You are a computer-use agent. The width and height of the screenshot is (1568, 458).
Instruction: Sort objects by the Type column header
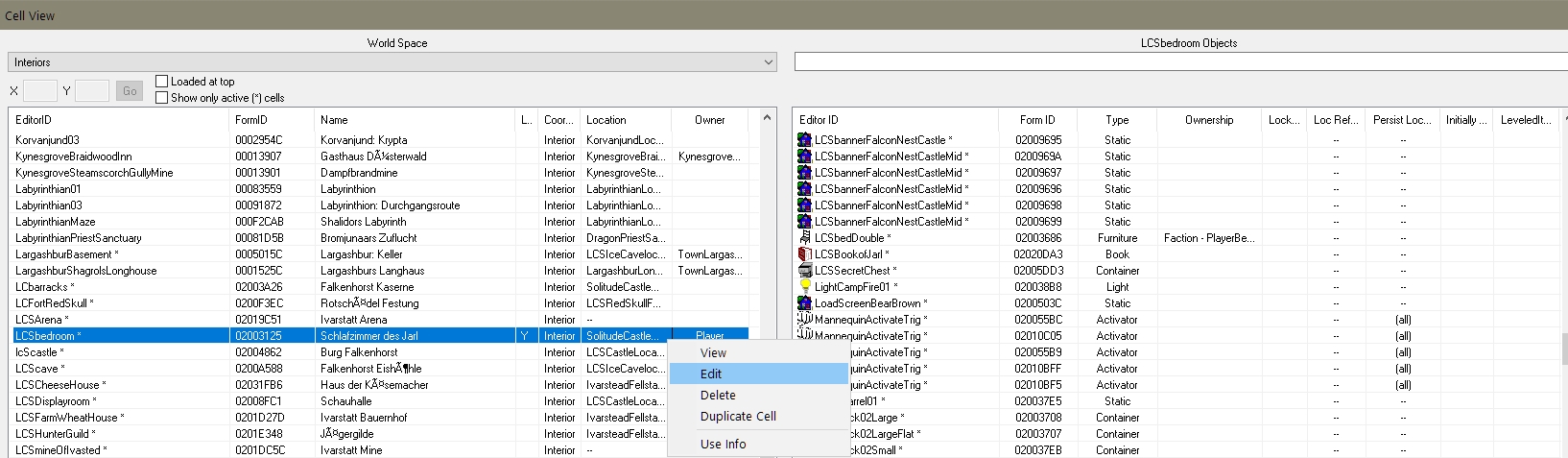(x=1116, y=120)
